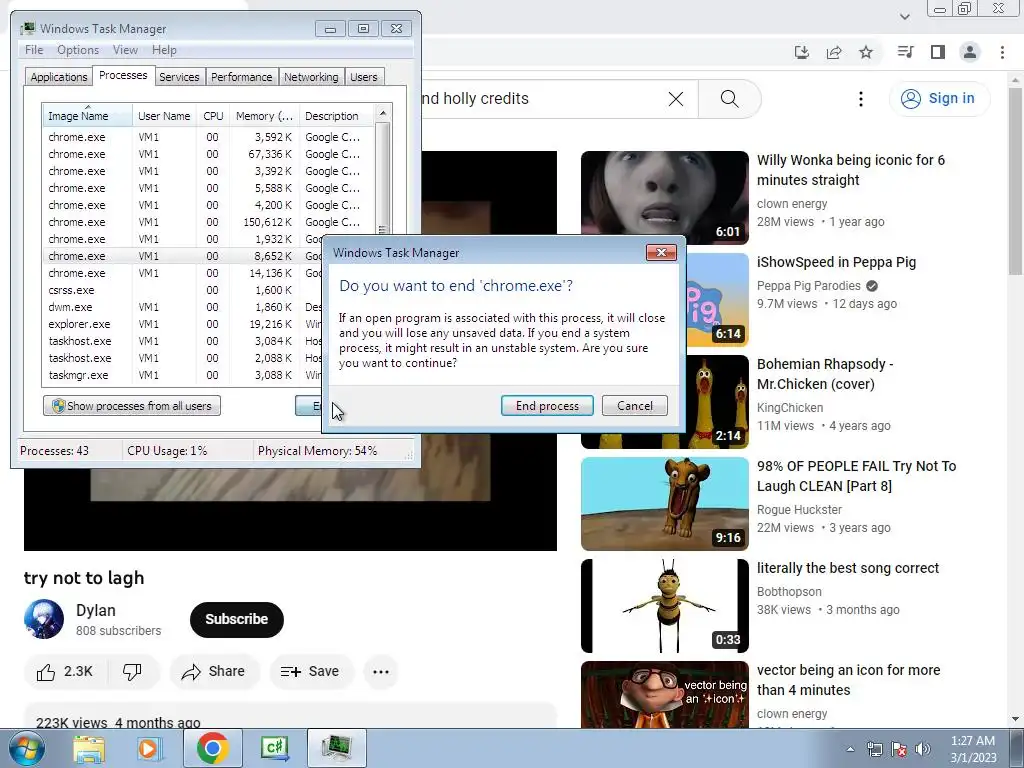Click the YouTube search magnifier button

point(729,99)
